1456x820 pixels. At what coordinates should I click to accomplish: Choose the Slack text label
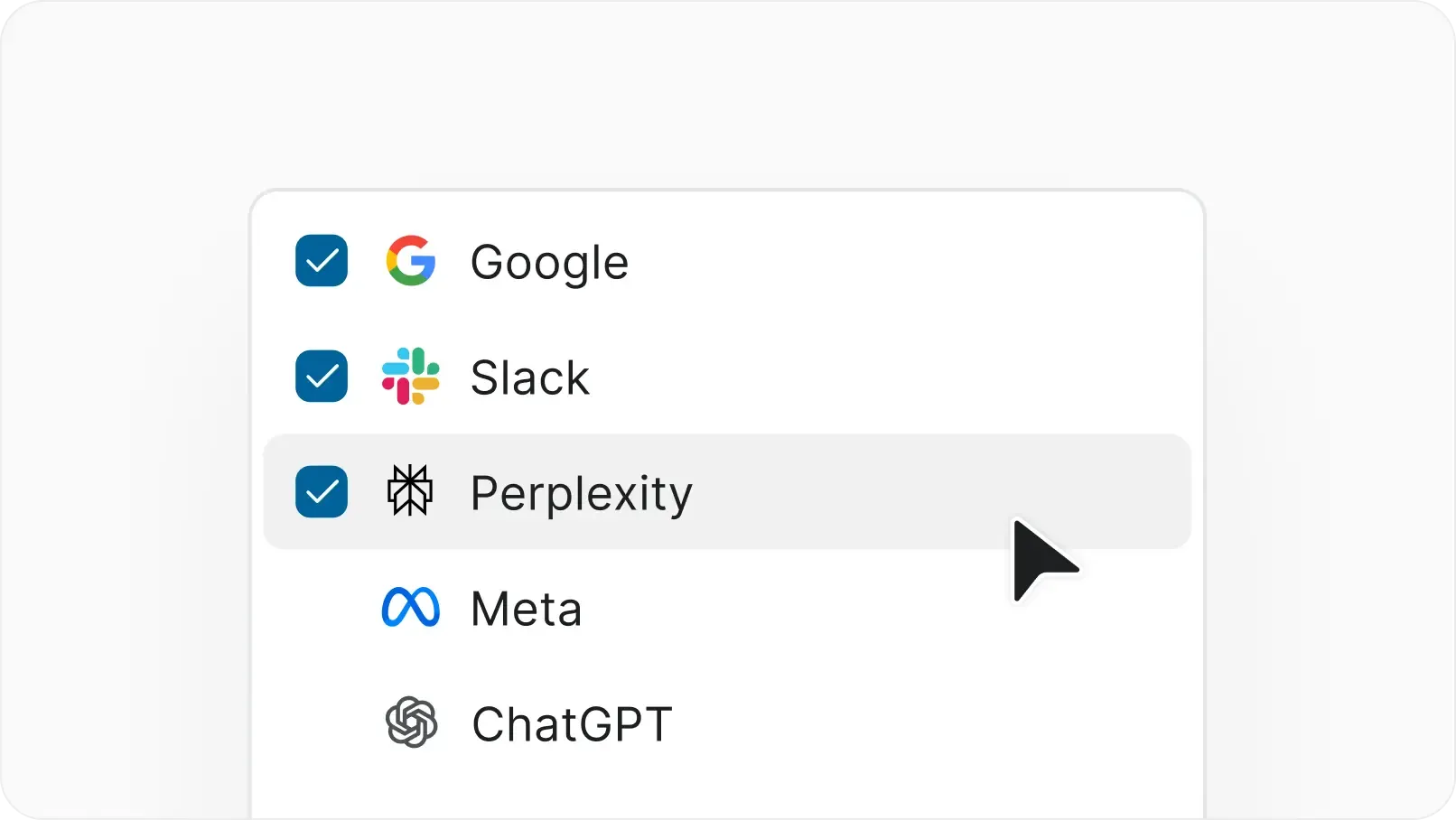(530, 377)
